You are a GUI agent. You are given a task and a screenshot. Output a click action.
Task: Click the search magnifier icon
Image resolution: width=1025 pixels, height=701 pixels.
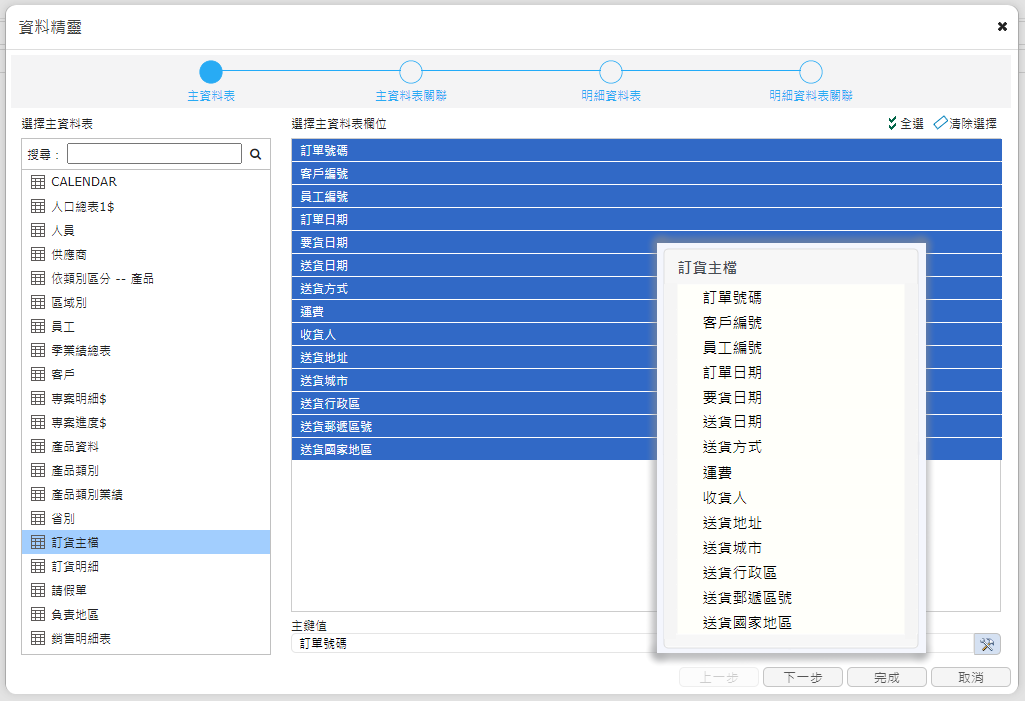(256, 154)
